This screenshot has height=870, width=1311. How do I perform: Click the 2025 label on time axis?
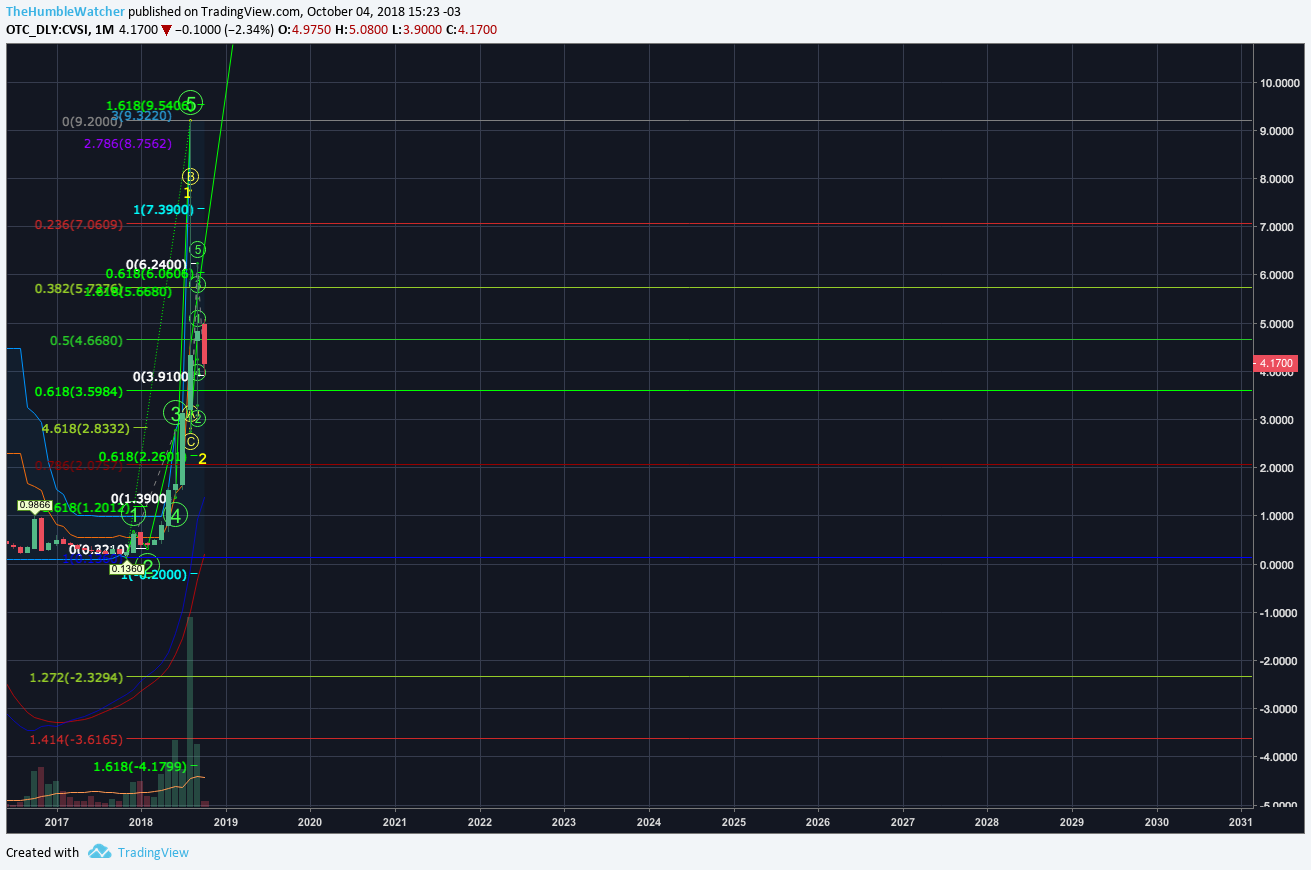point(733,822)
